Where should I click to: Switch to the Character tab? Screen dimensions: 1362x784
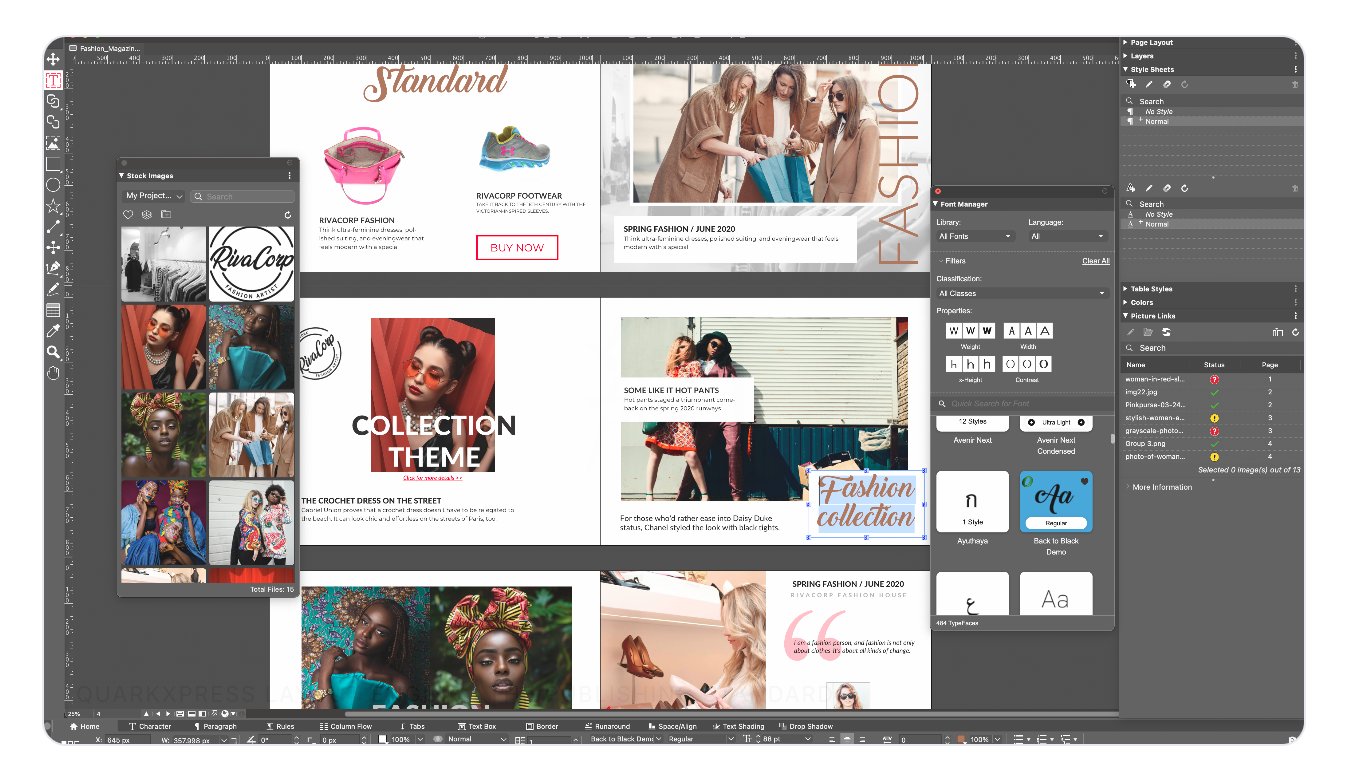[x=152, y=726]
